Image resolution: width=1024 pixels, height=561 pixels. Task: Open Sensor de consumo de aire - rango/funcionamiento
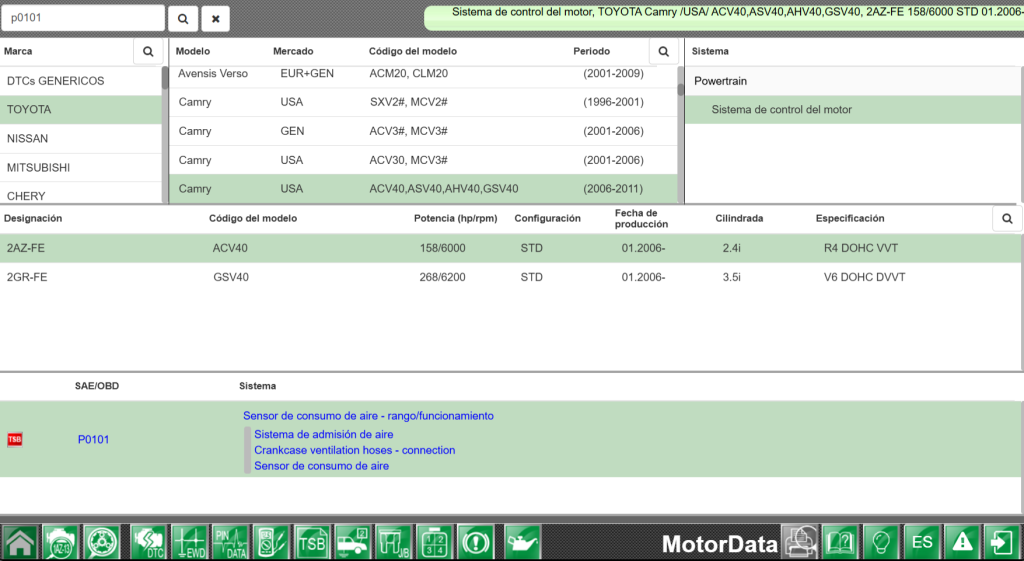[x=368, y=416]
